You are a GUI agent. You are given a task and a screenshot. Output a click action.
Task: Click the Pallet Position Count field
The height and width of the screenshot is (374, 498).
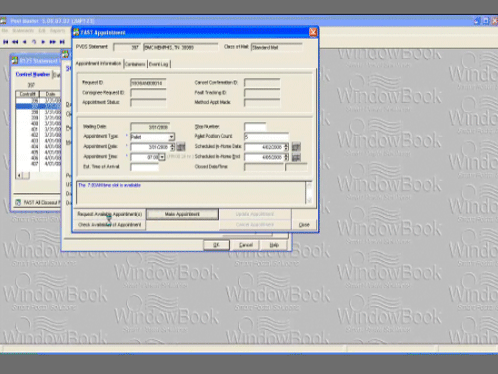click(x=266, y=137)
